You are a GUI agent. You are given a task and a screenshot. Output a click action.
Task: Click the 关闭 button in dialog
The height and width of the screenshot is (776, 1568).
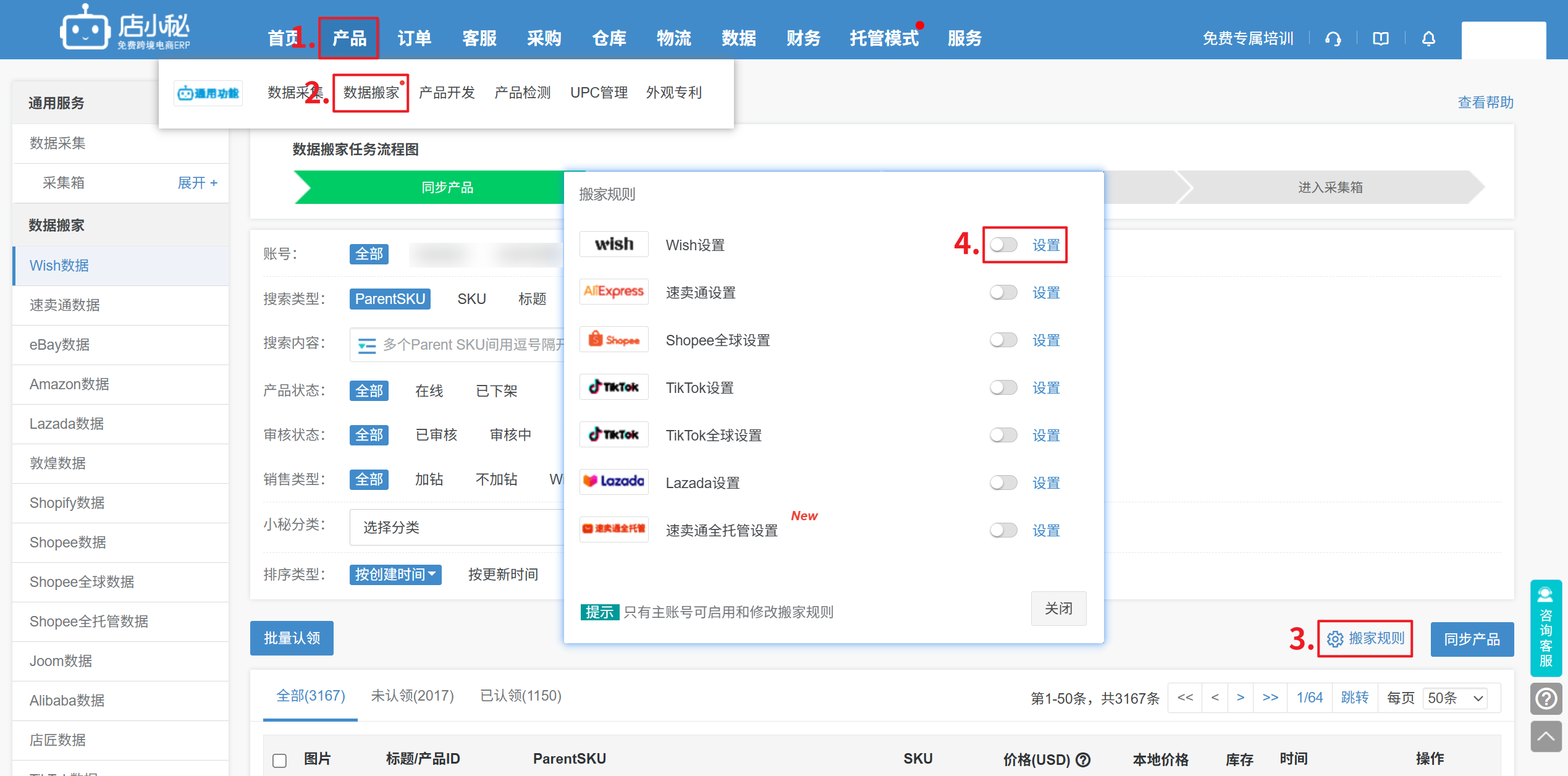[1058, 609]
